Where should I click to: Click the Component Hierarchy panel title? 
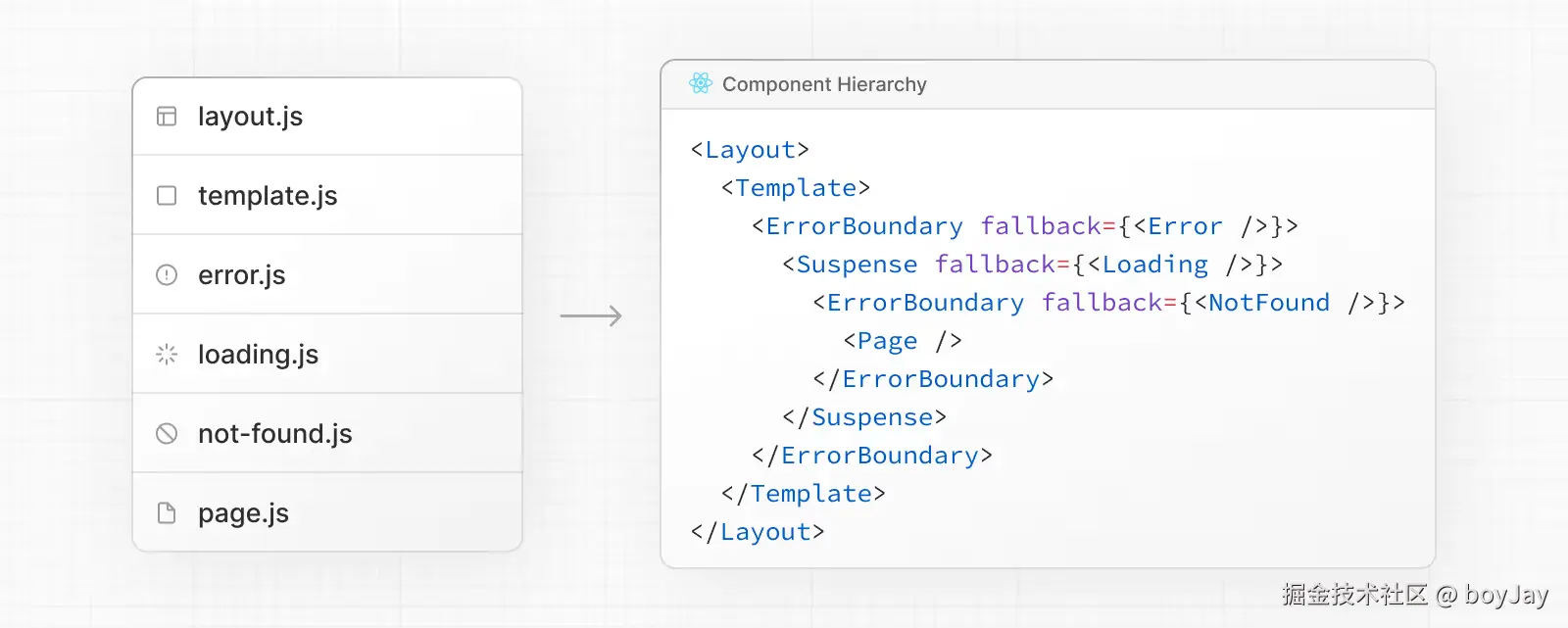[x=824, y=84]
